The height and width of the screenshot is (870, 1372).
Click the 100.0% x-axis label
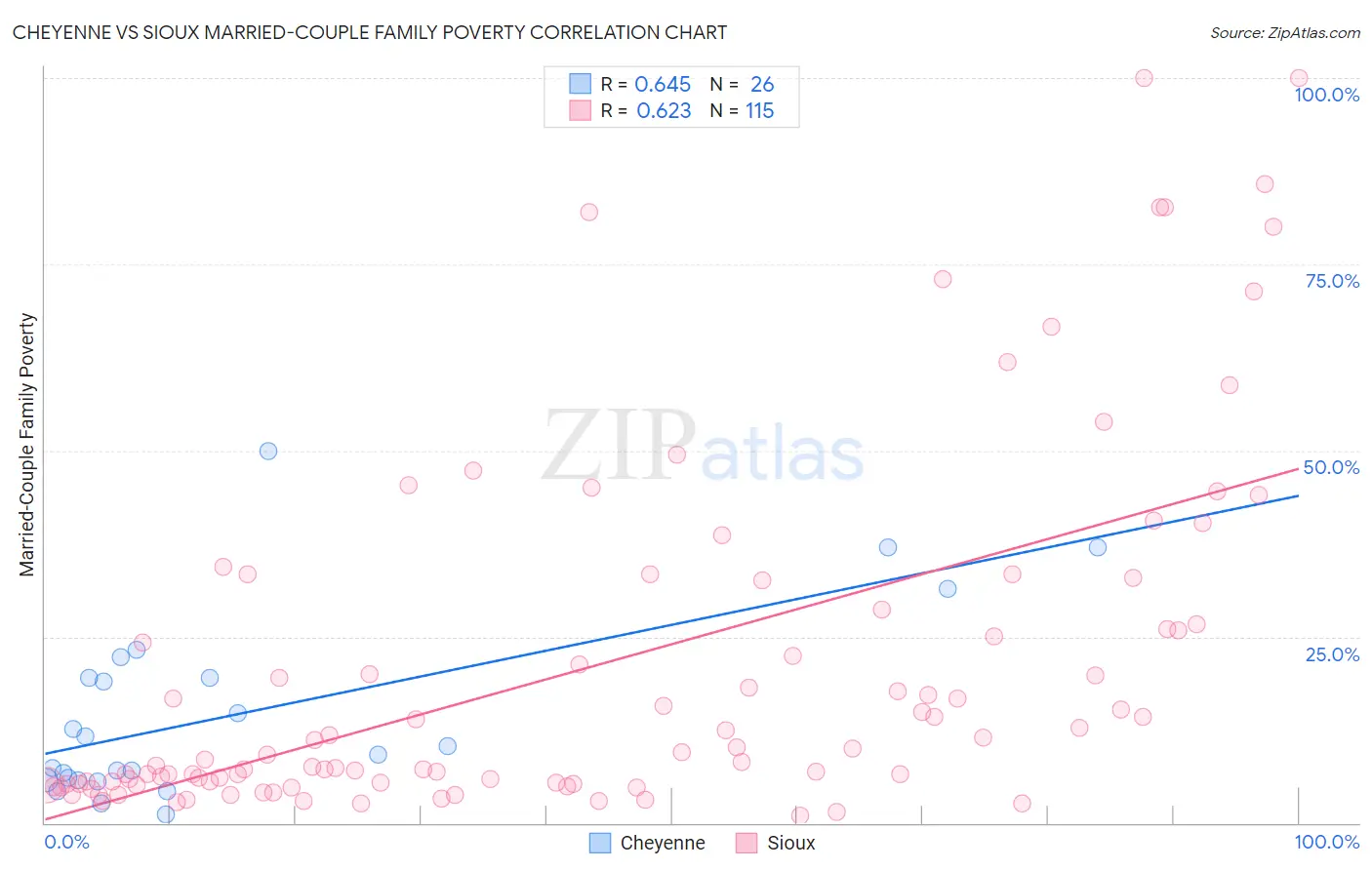click(1327, 842)
